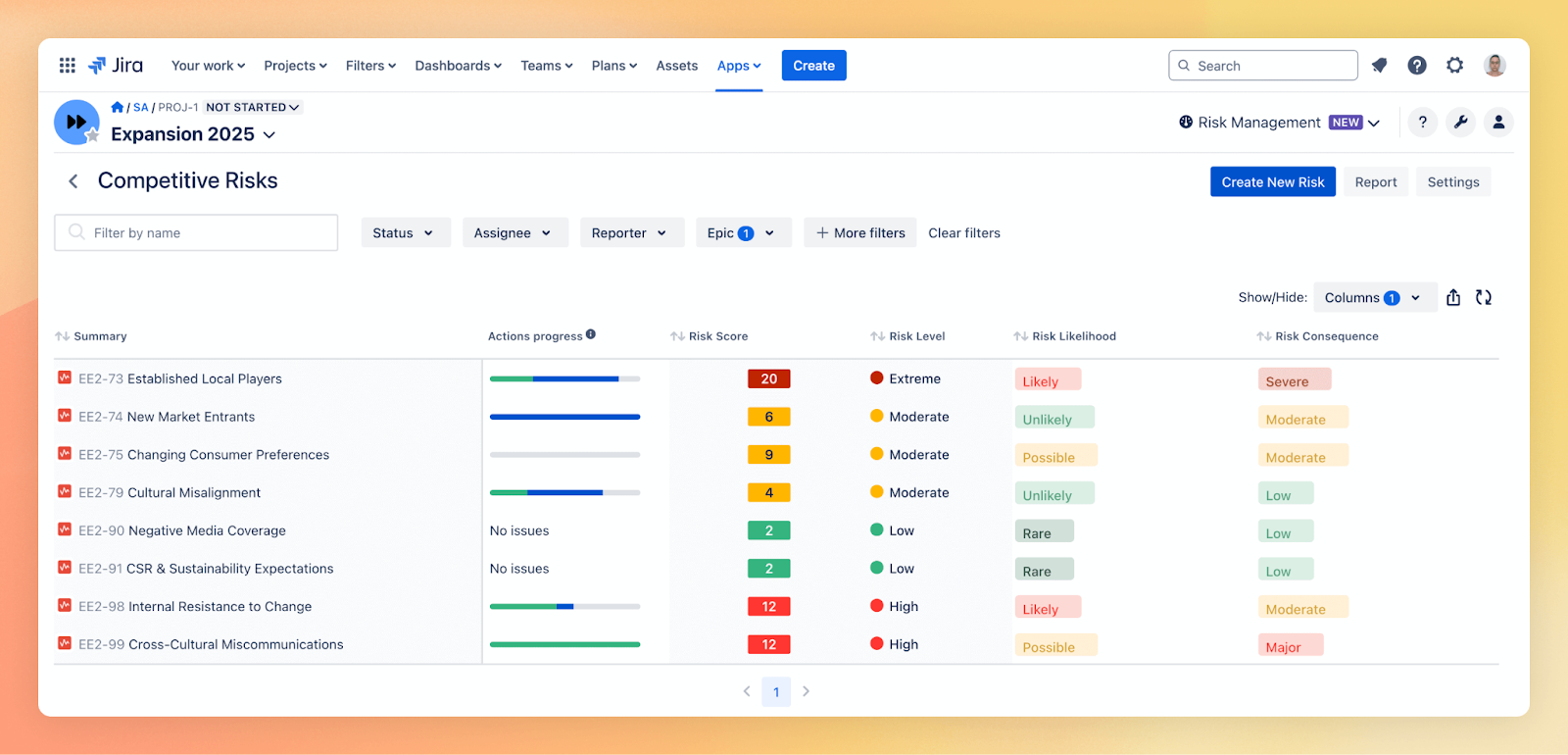Click the Jira logo

[x=116, y=66]
